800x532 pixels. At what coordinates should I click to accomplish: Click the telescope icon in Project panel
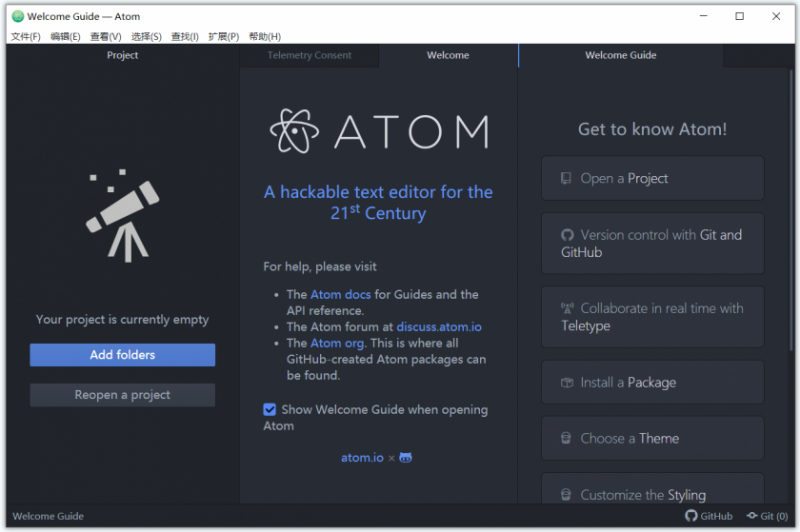122,216
